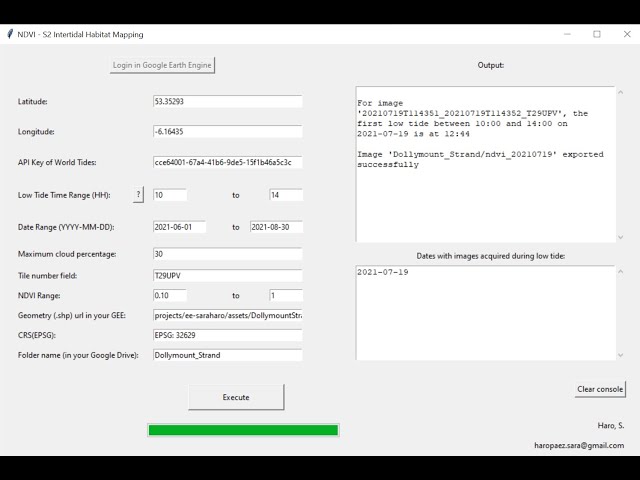
Task: Click the Clear console button
Action: 600,389
